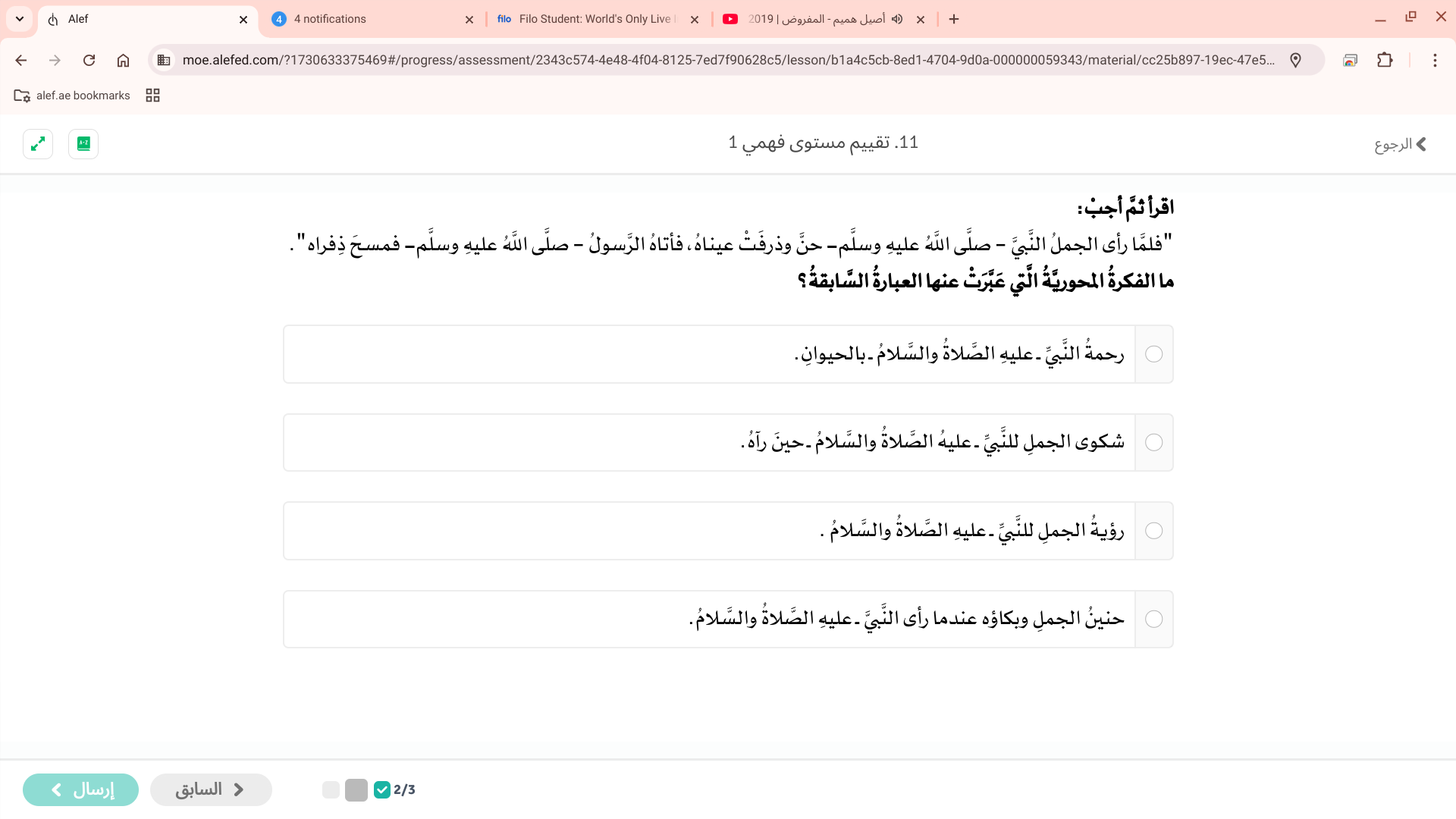Select the first answer about رحمة النبي بالحيوان

1153,354
